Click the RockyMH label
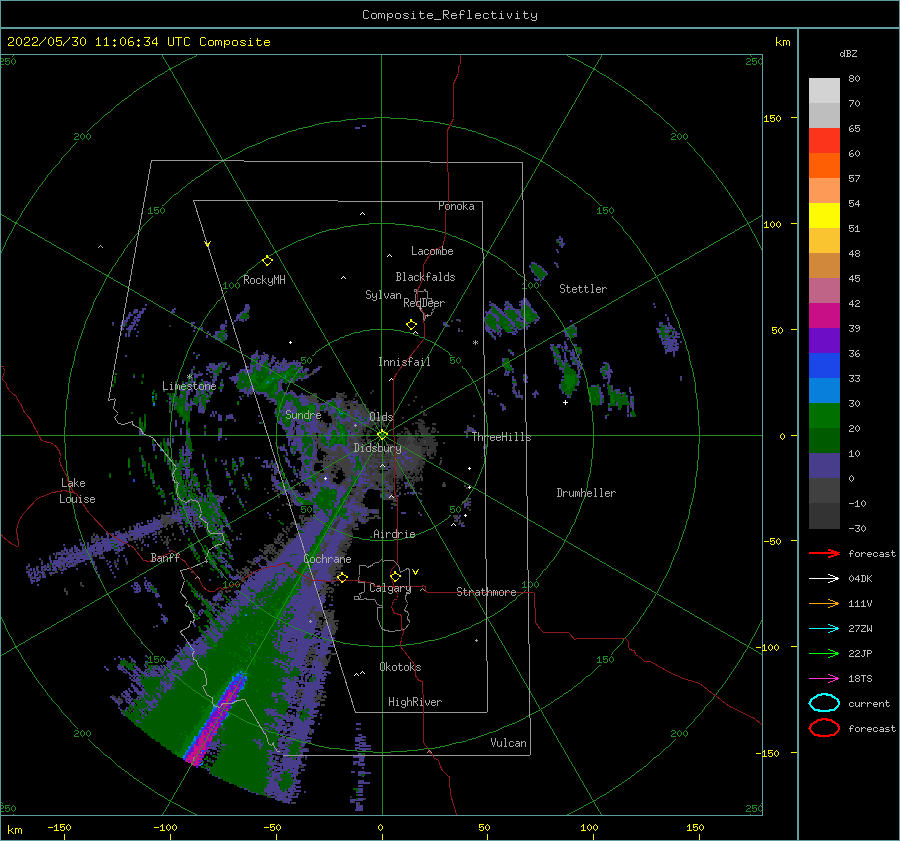Viewport: 900px width, 841px height. click(264, 280)
